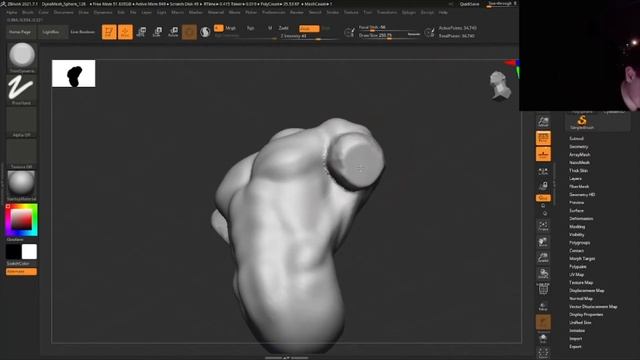640x360 pixels.
Task: Click the camera orientation head icon
Action: pyautogui.click(x=500, y=85)
